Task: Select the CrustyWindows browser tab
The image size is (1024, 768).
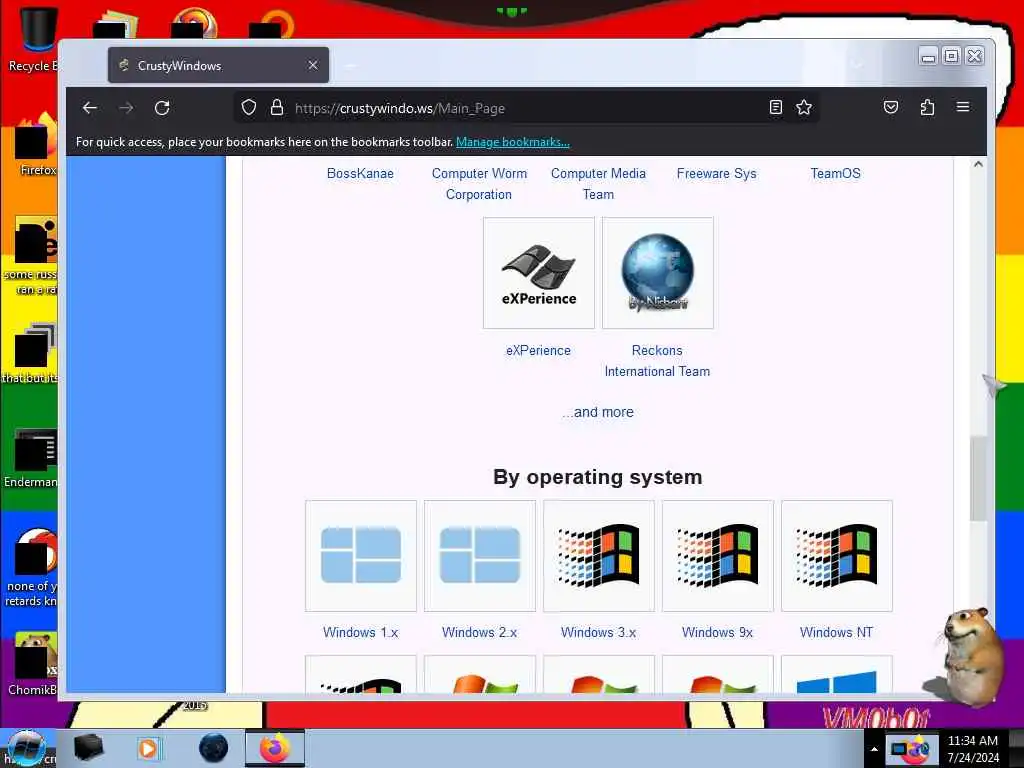Action: pyautogui.click(x=218, y=65)
